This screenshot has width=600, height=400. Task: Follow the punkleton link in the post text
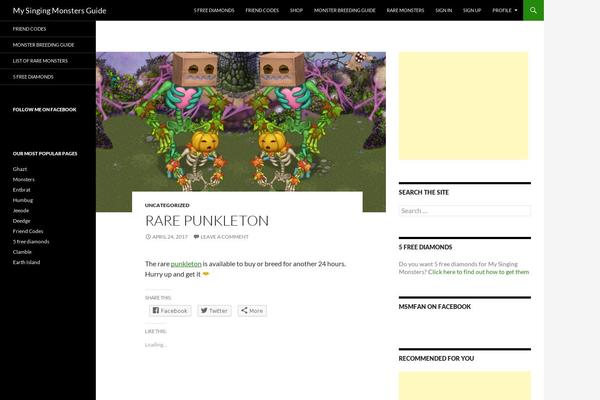click(x=186, y=264)
